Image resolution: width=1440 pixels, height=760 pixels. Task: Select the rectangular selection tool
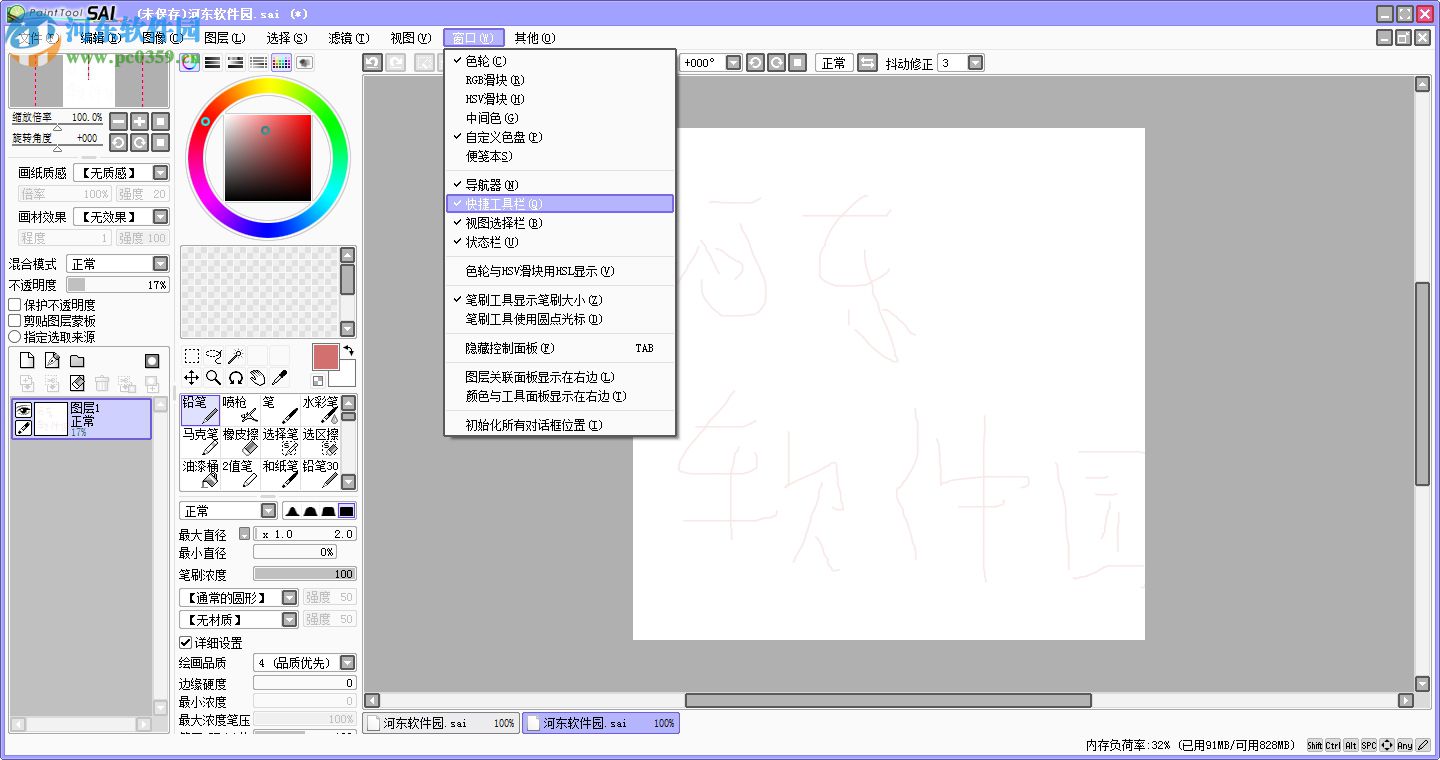pyautogui.click(x=191, y=356)
